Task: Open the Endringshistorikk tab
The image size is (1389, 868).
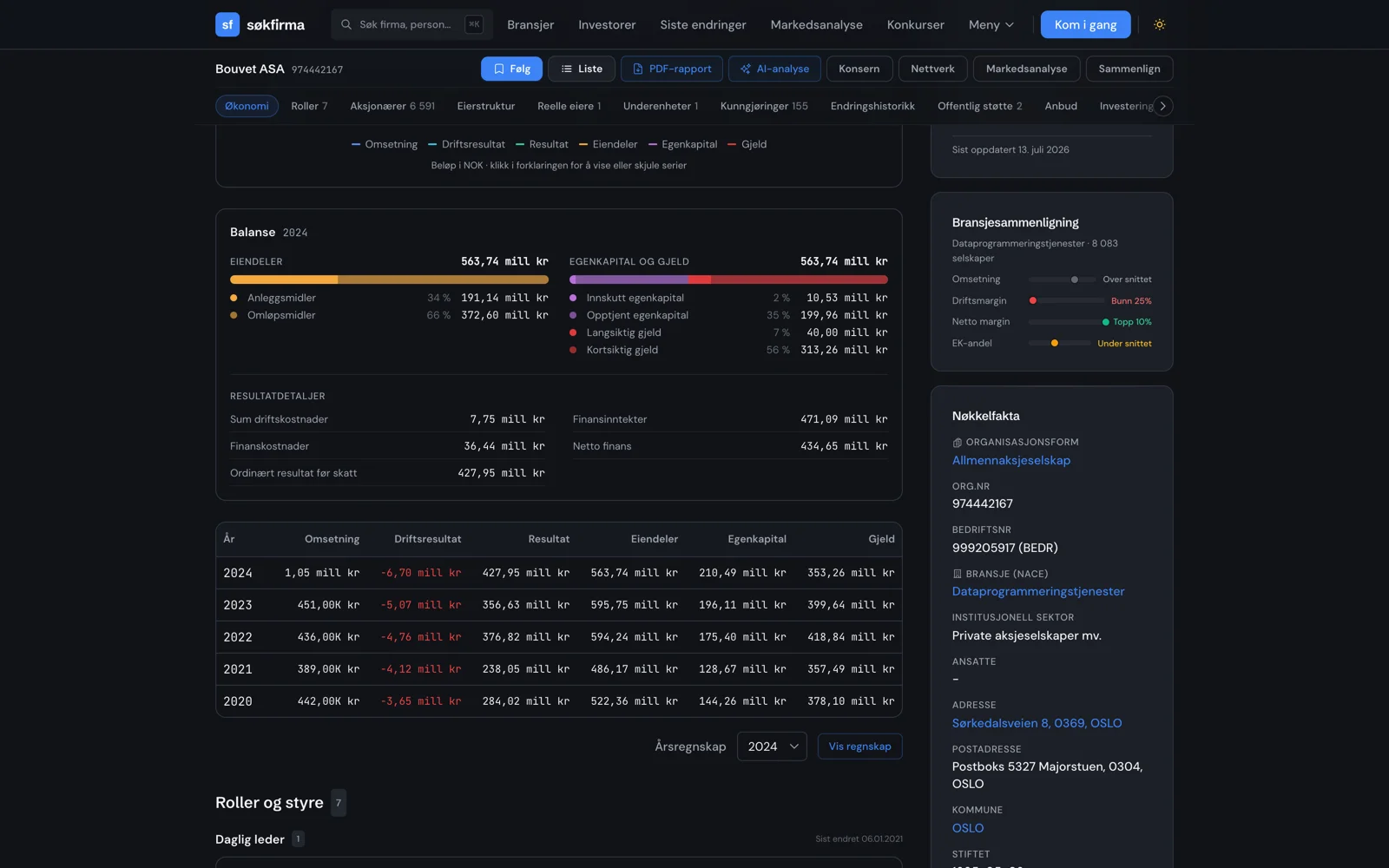Action: [872, 106]
